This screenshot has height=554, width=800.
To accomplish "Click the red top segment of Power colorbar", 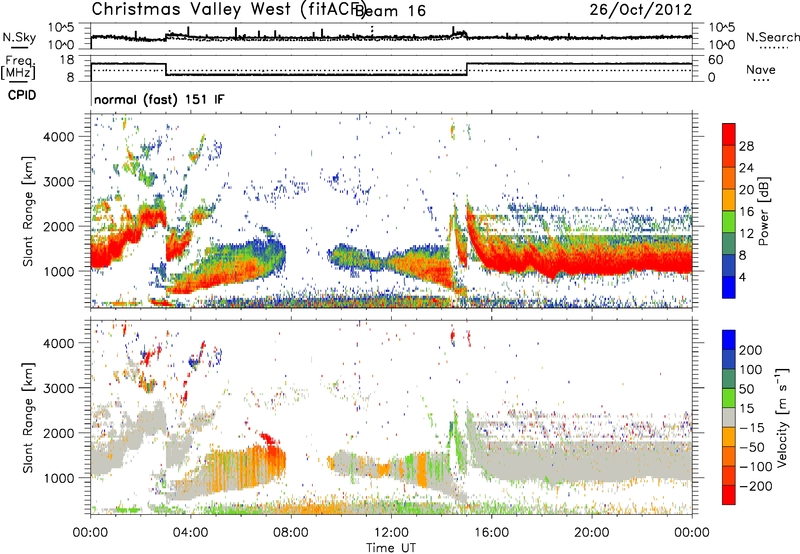I will (729, 134).
